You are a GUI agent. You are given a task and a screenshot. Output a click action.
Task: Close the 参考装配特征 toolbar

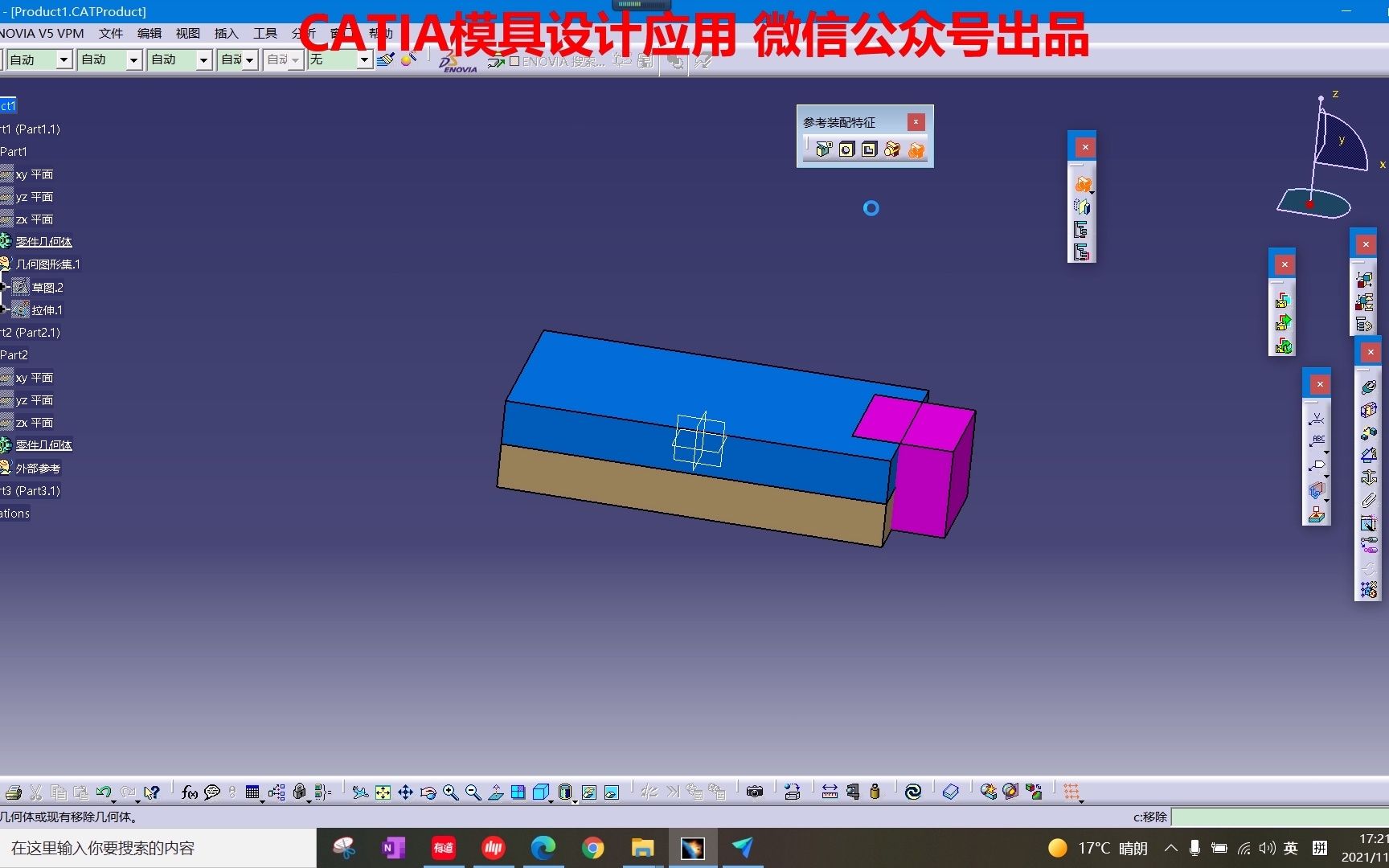pos(916,122)
